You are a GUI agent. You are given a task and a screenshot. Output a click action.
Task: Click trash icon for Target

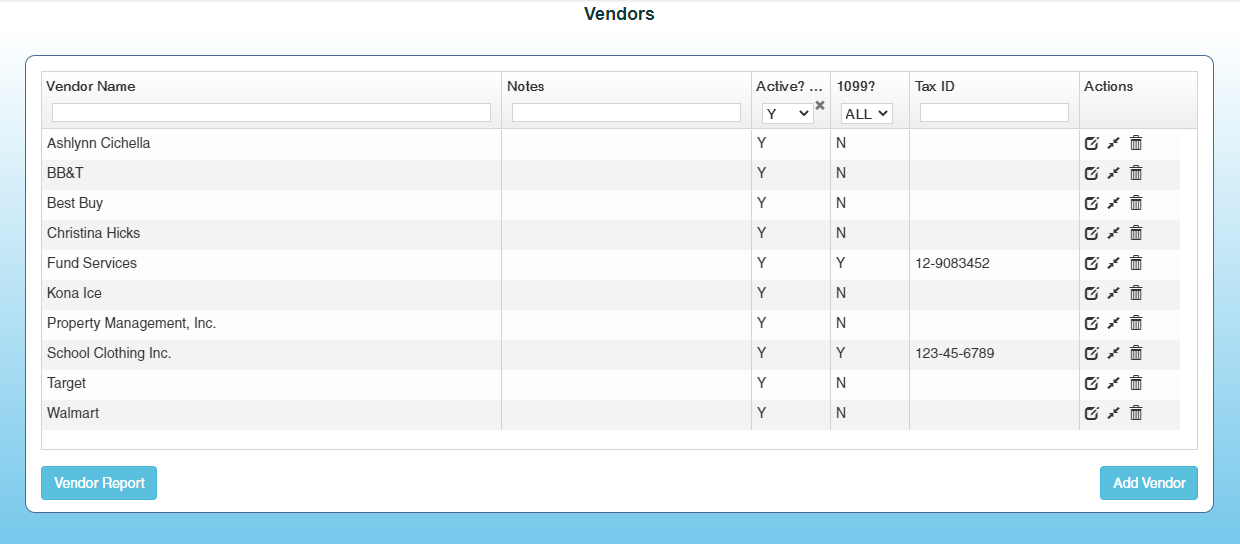point(1136,383)
